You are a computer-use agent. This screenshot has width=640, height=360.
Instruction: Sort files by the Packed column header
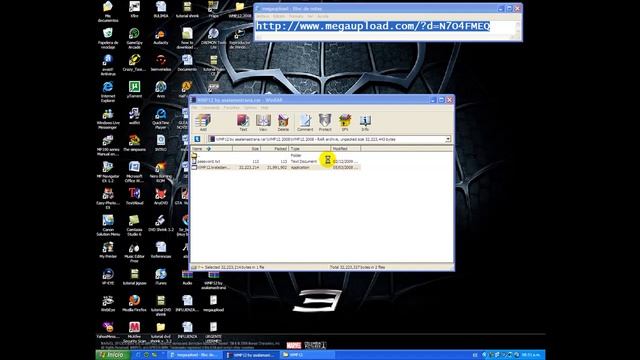275,149
